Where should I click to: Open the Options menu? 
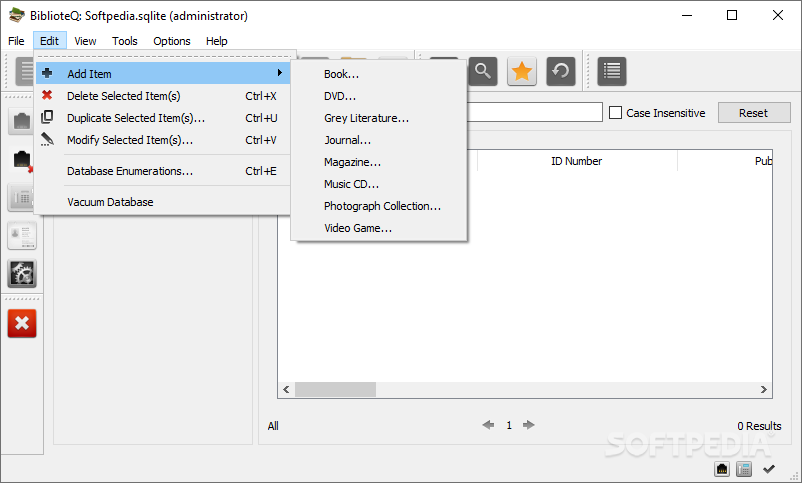172,41
